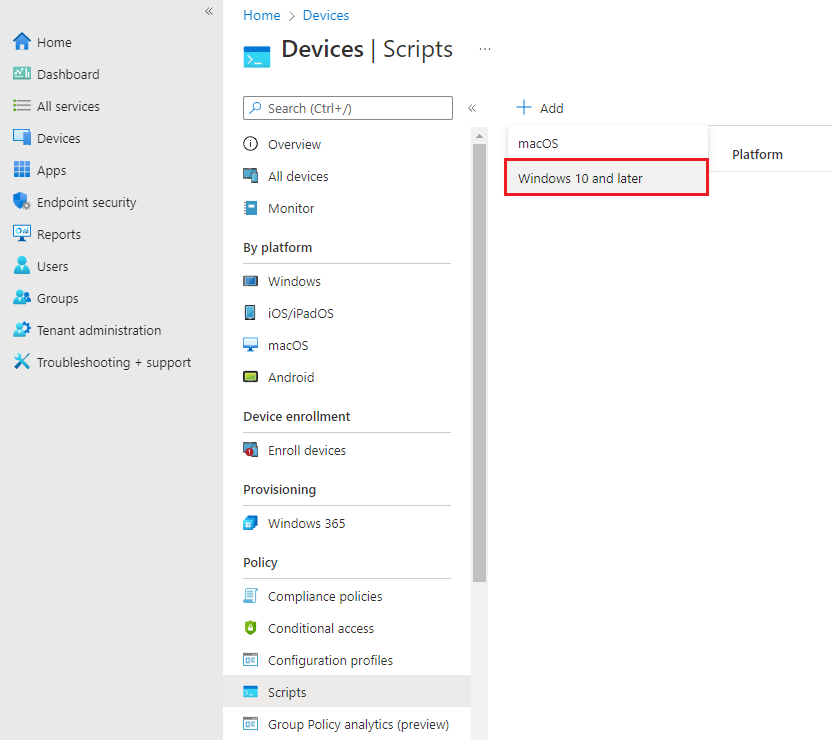The width and height of the screenshot is (833, 740).
Task: Open Endpoint security from sidebar
Action: [x=87, y=202]
